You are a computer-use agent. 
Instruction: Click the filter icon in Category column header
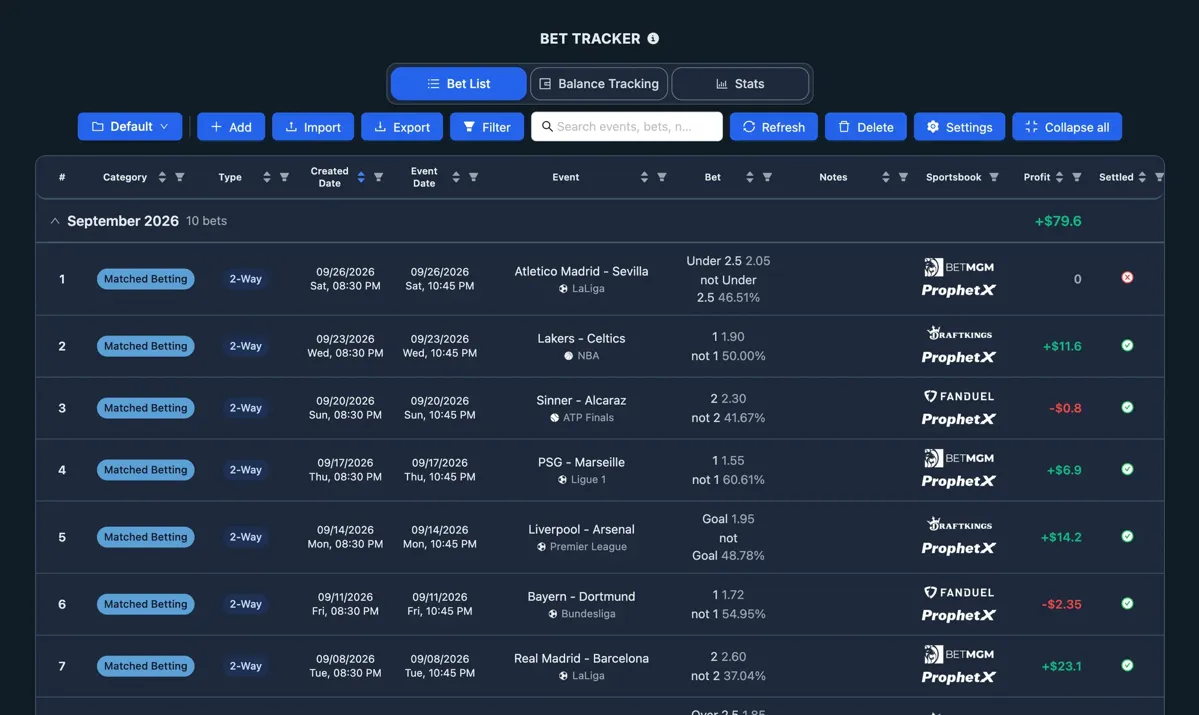(180, 177)
